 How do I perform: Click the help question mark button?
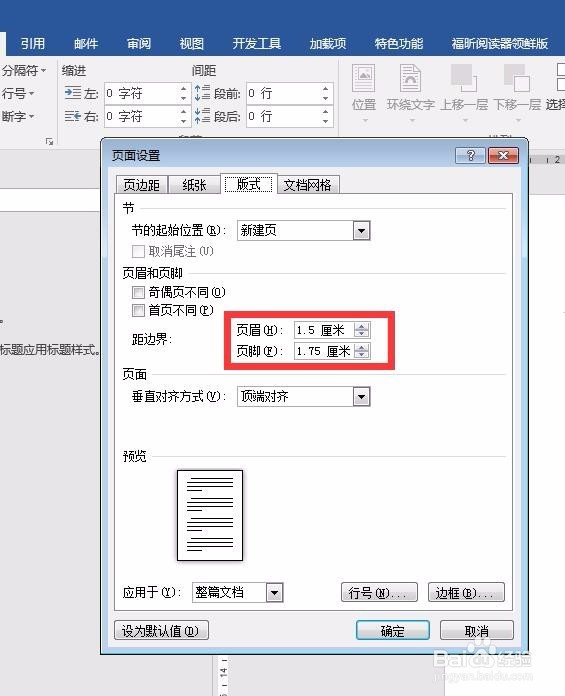pyautogui.click(x=470, y=155)
